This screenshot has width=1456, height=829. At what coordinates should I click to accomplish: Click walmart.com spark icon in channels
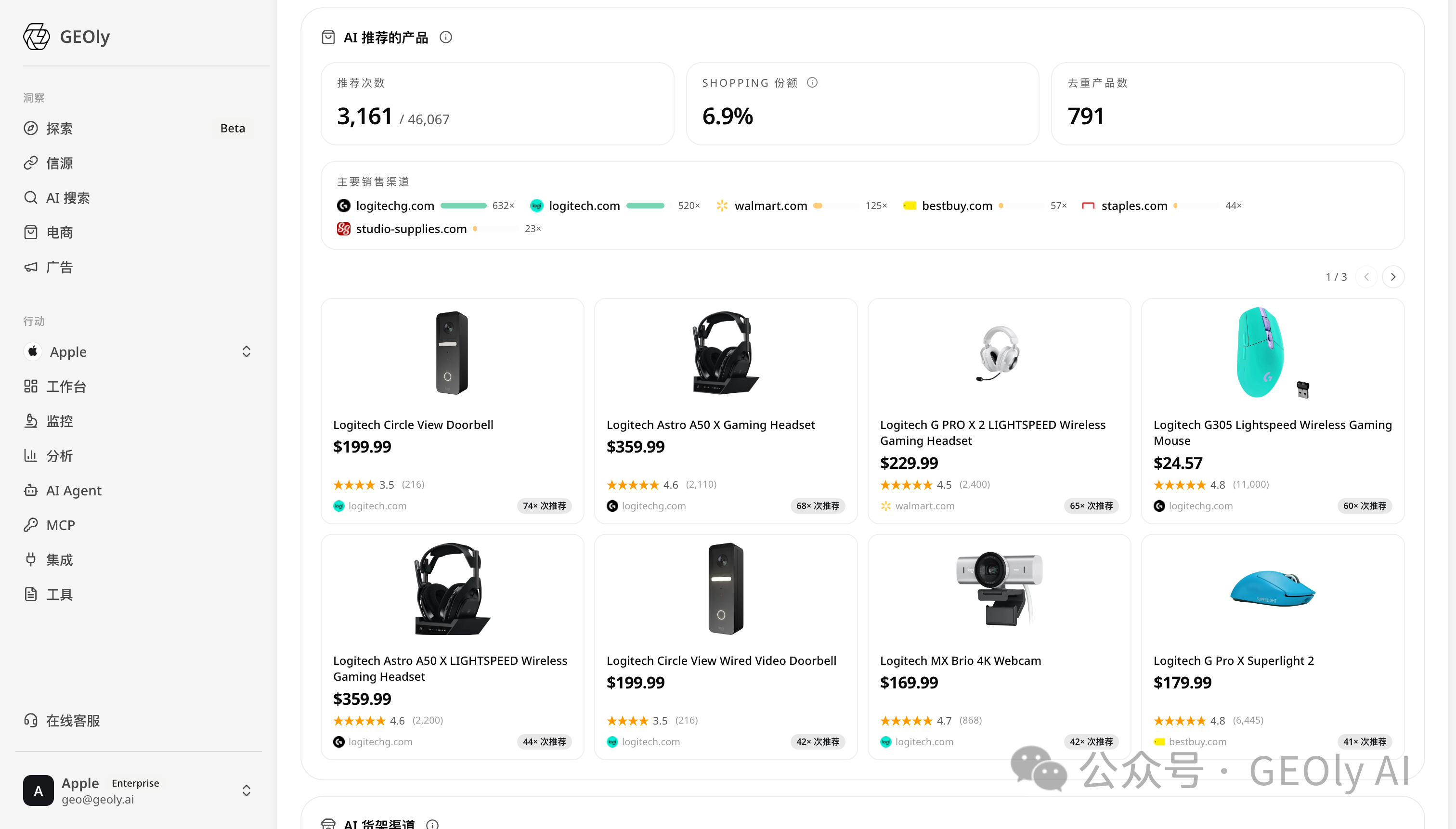(x=722, y=206)
